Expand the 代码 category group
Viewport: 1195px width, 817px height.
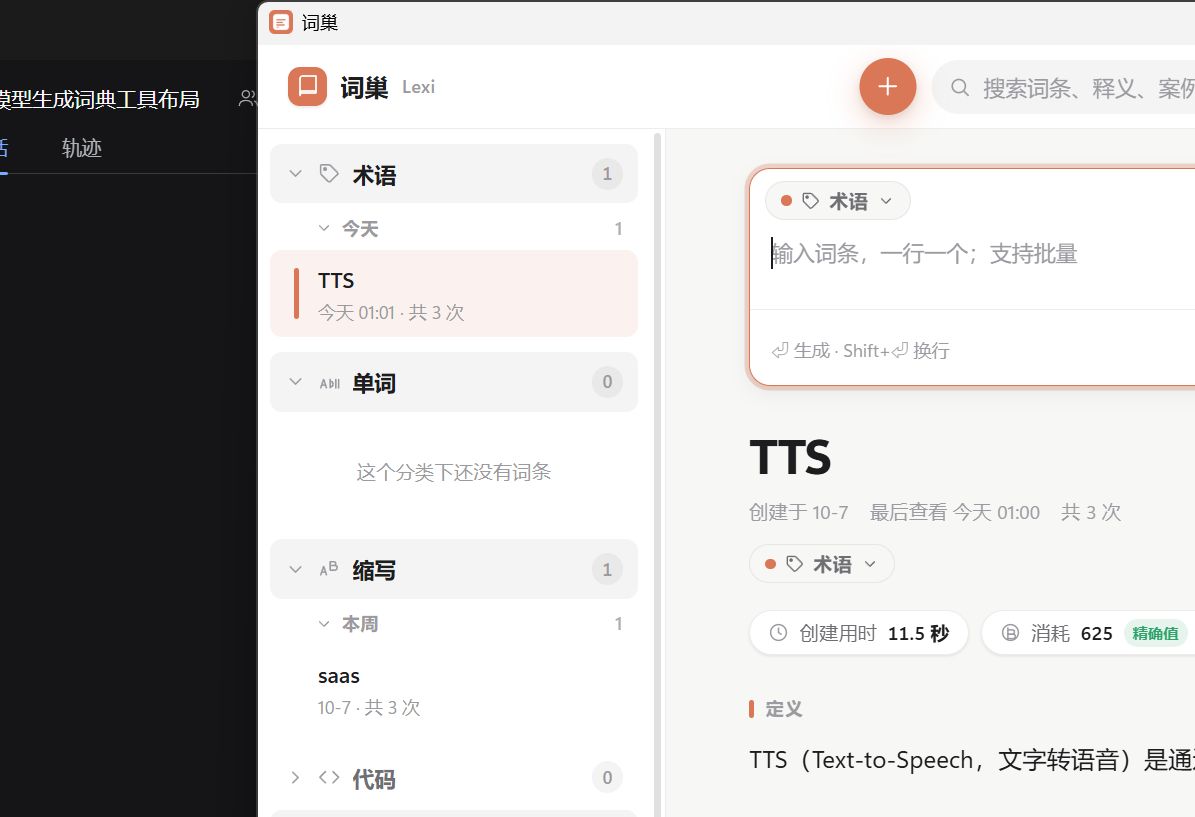pyautogui.click(x=296, y=777)
